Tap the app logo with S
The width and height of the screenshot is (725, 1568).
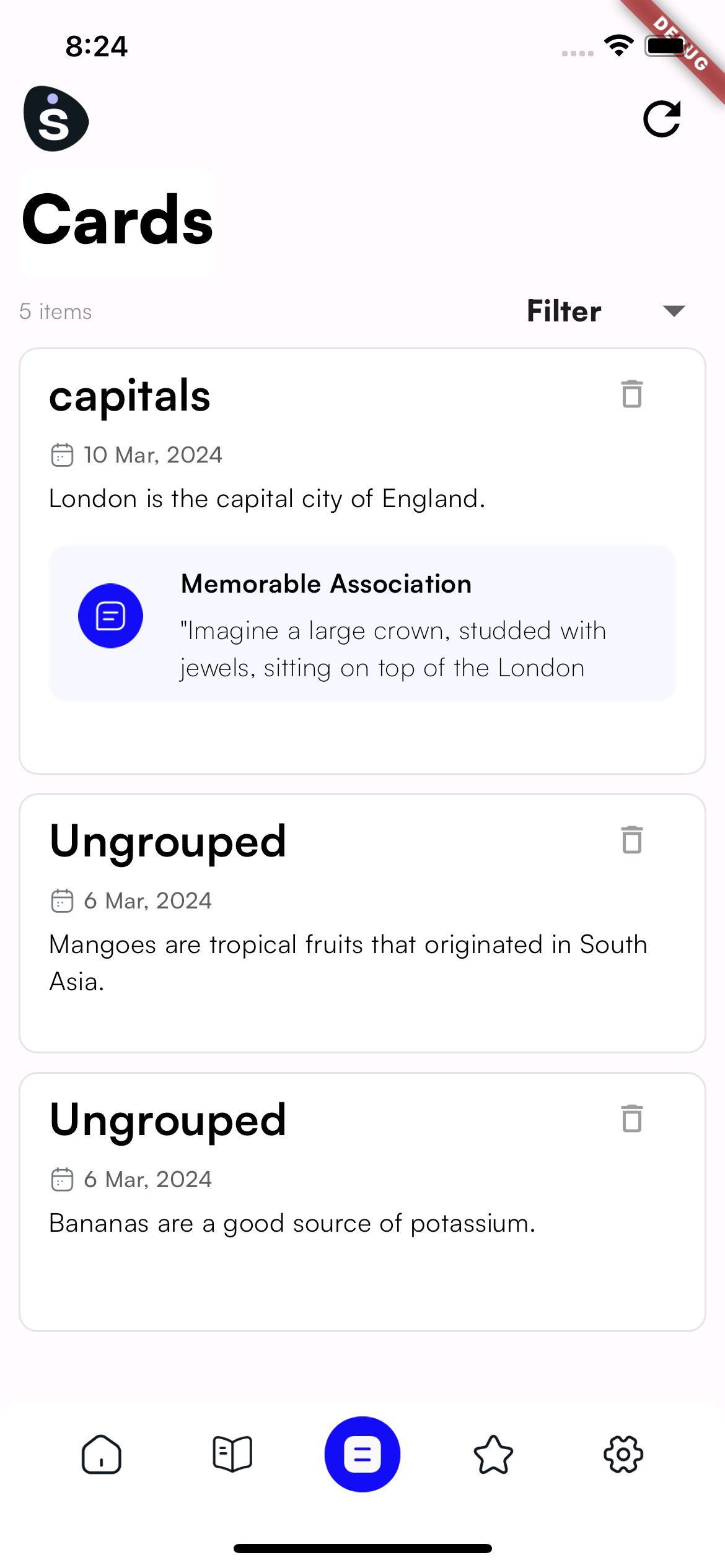click(x=56, y=119)
